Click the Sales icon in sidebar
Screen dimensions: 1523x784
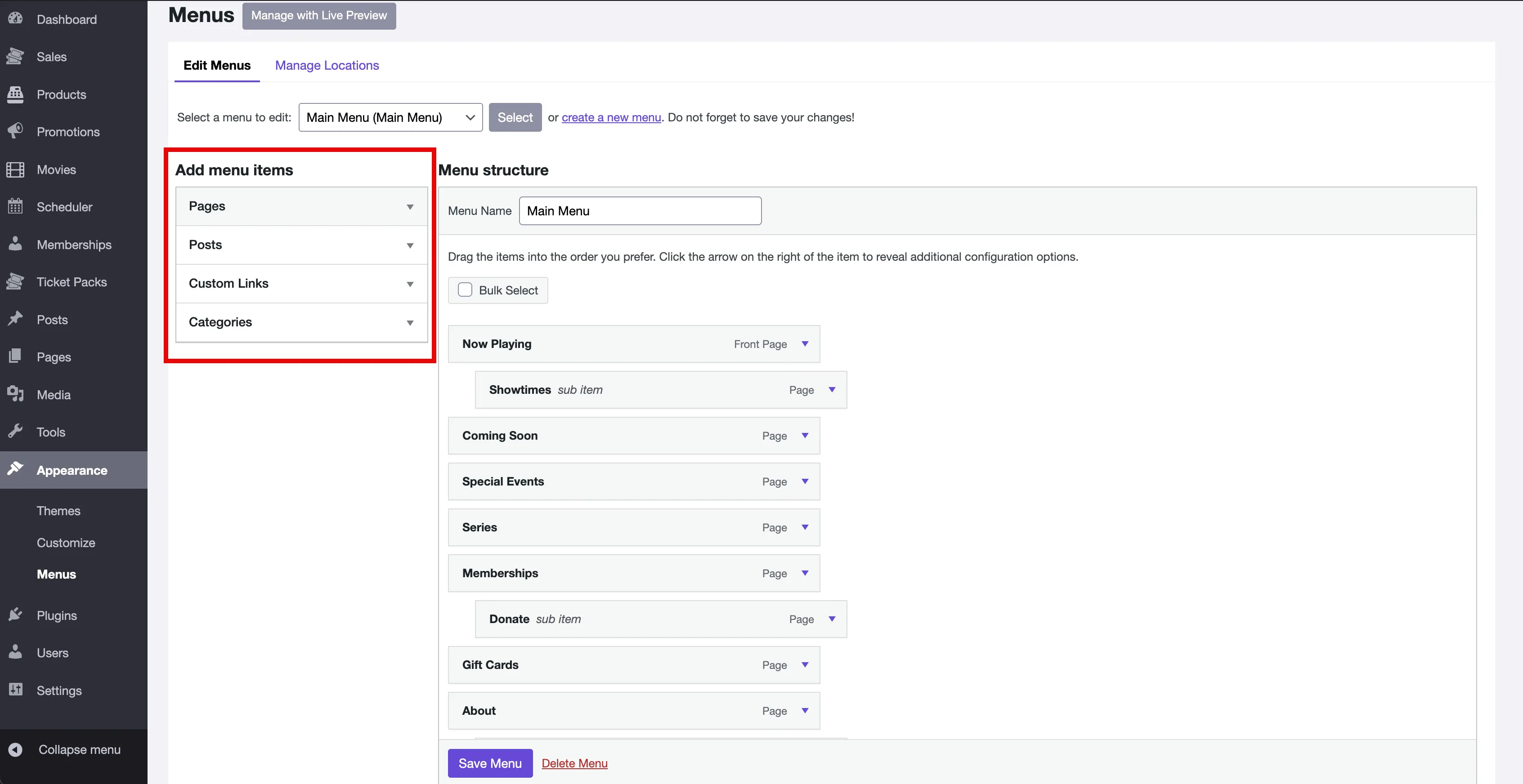coord(15,56)
